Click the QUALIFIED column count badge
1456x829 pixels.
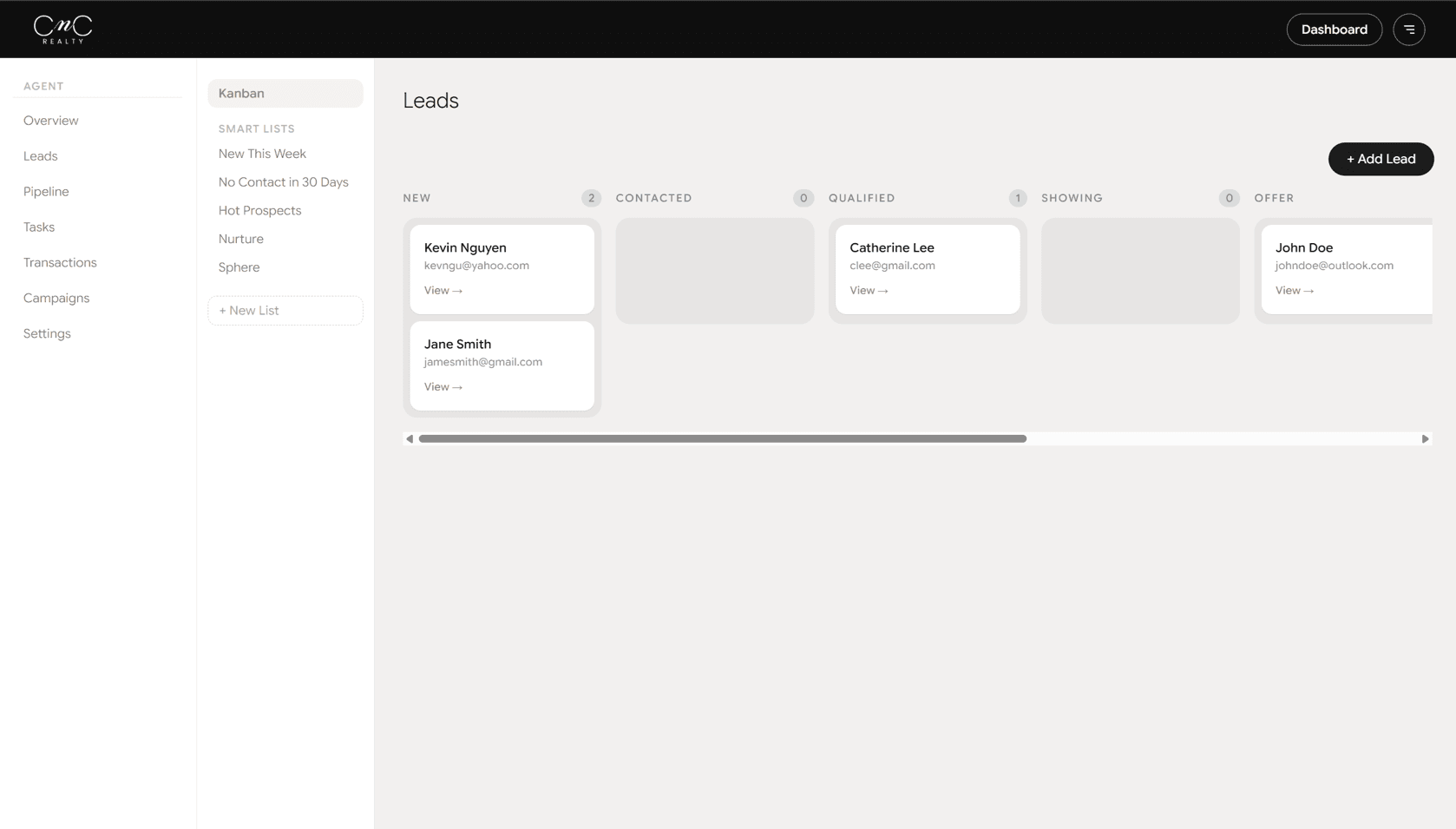[1018, 198]
